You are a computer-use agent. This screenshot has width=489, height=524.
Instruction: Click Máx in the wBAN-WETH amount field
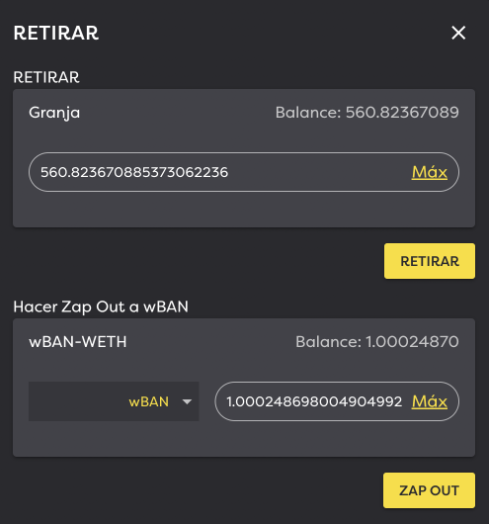click(x=430, y=401)
